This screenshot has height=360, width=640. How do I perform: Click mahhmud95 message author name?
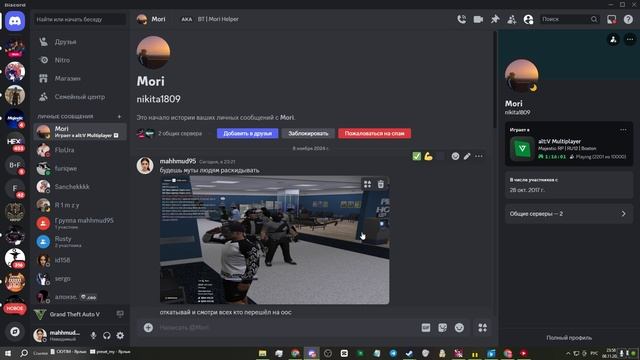(178, 161)
